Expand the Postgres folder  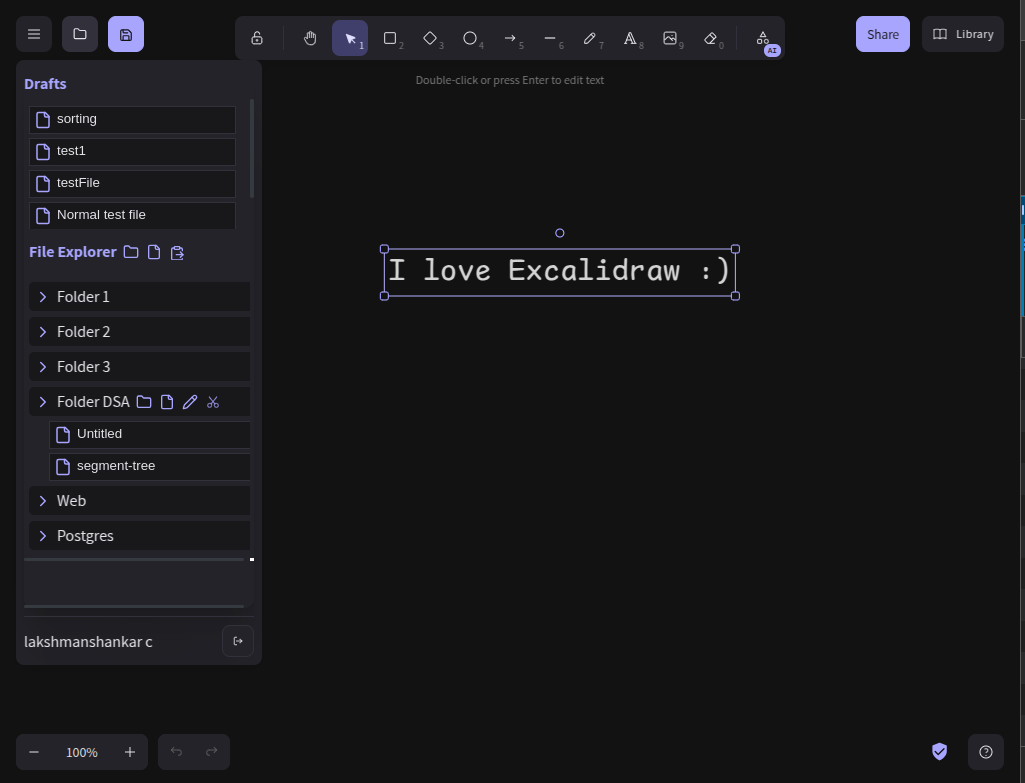coord(140,536)
